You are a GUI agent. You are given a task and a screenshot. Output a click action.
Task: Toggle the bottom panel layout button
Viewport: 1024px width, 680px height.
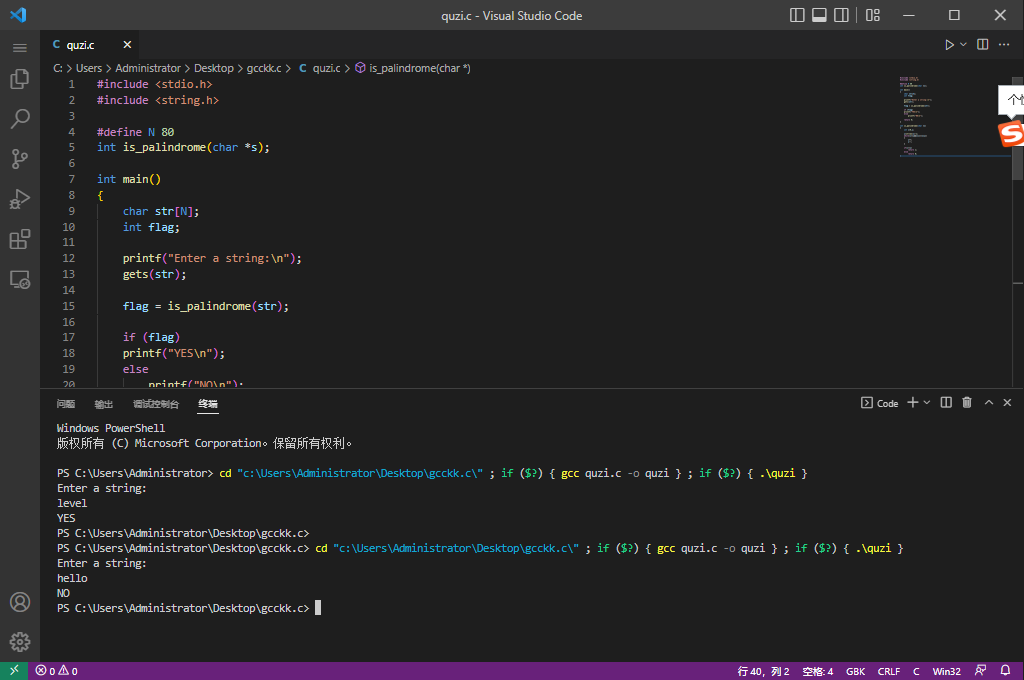click(x=819, y=15)
